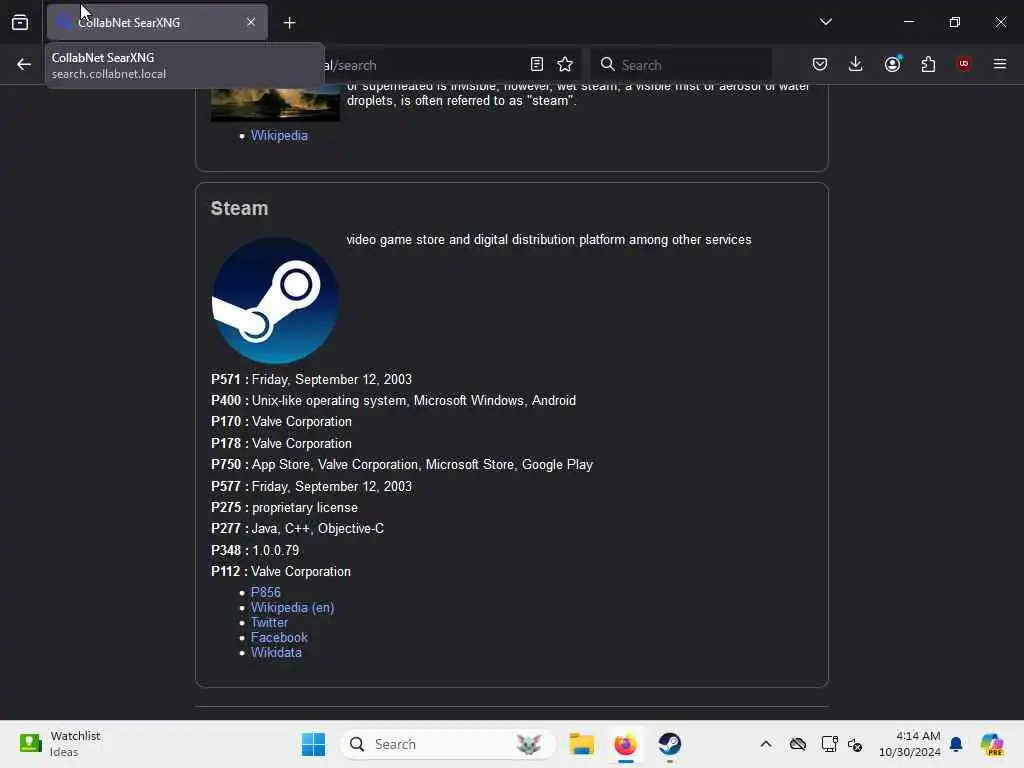
Task: Open the P856 link
Action: [x=265, y=592]
